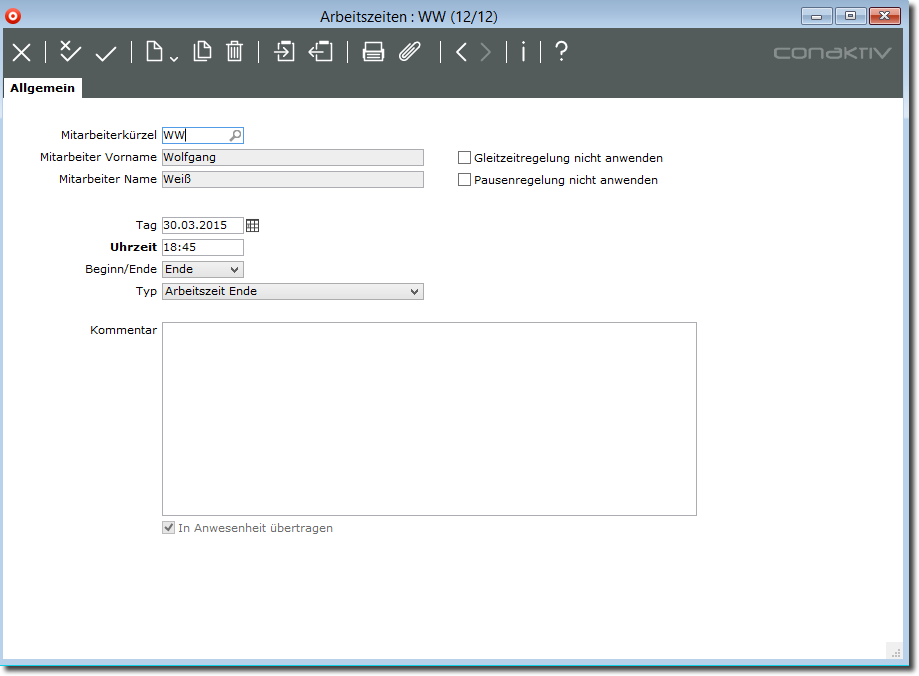Image resolution: width=919 pixels, height=676 pixels.
Task: Click inside the Kommentar text area
Action: click(x=428, y=418)
